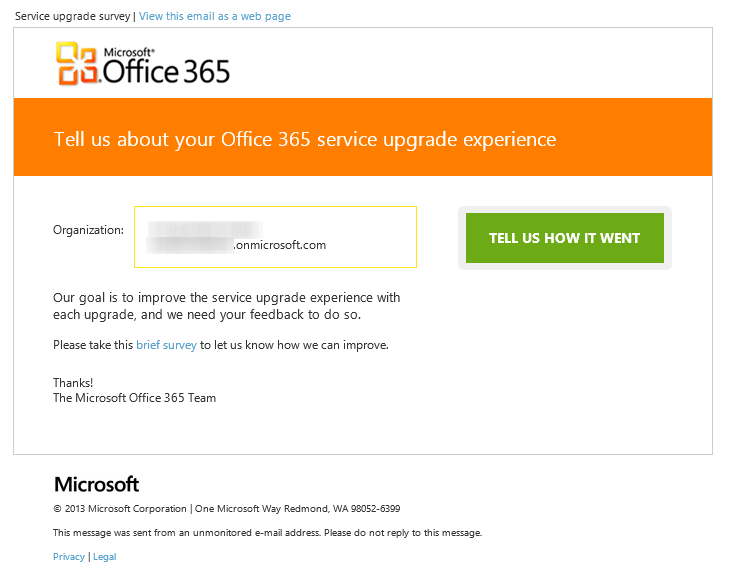The height and width of the screenshot is (579, 739).
Task: Click the unmonitored e-mail address notice
Action: (267, 533)
